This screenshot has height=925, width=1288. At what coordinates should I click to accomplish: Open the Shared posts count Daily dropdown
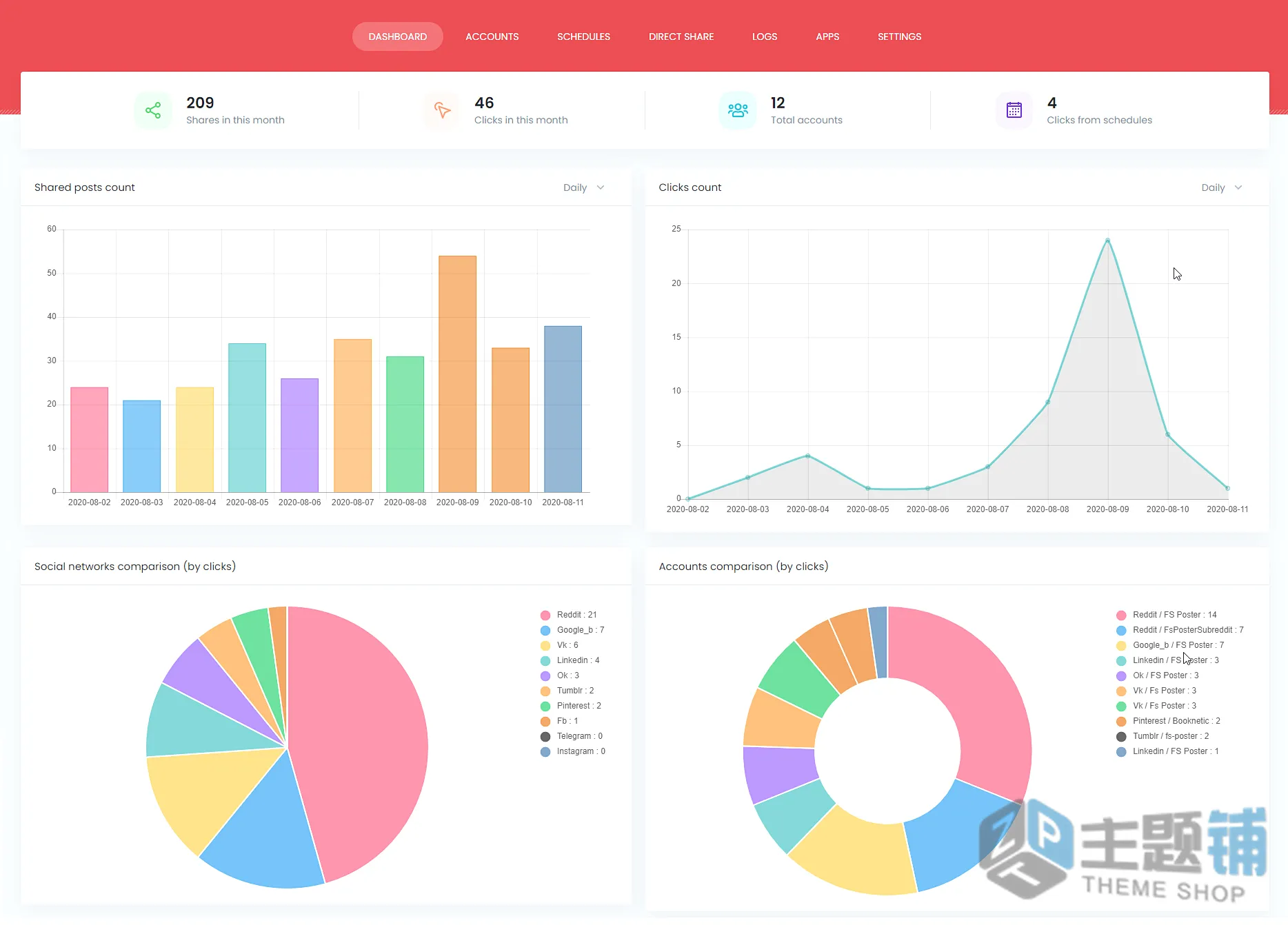[x=583, y=187]
